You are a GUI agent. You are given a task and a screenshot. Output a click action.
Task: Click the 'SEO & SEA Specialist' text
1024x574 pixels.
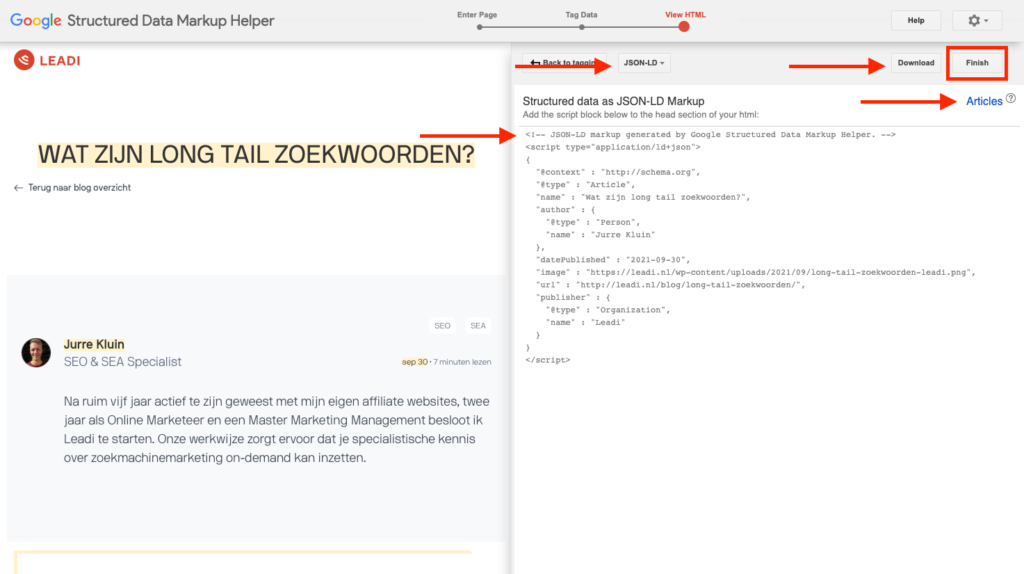pyautogui.click(x=123, y=362)
